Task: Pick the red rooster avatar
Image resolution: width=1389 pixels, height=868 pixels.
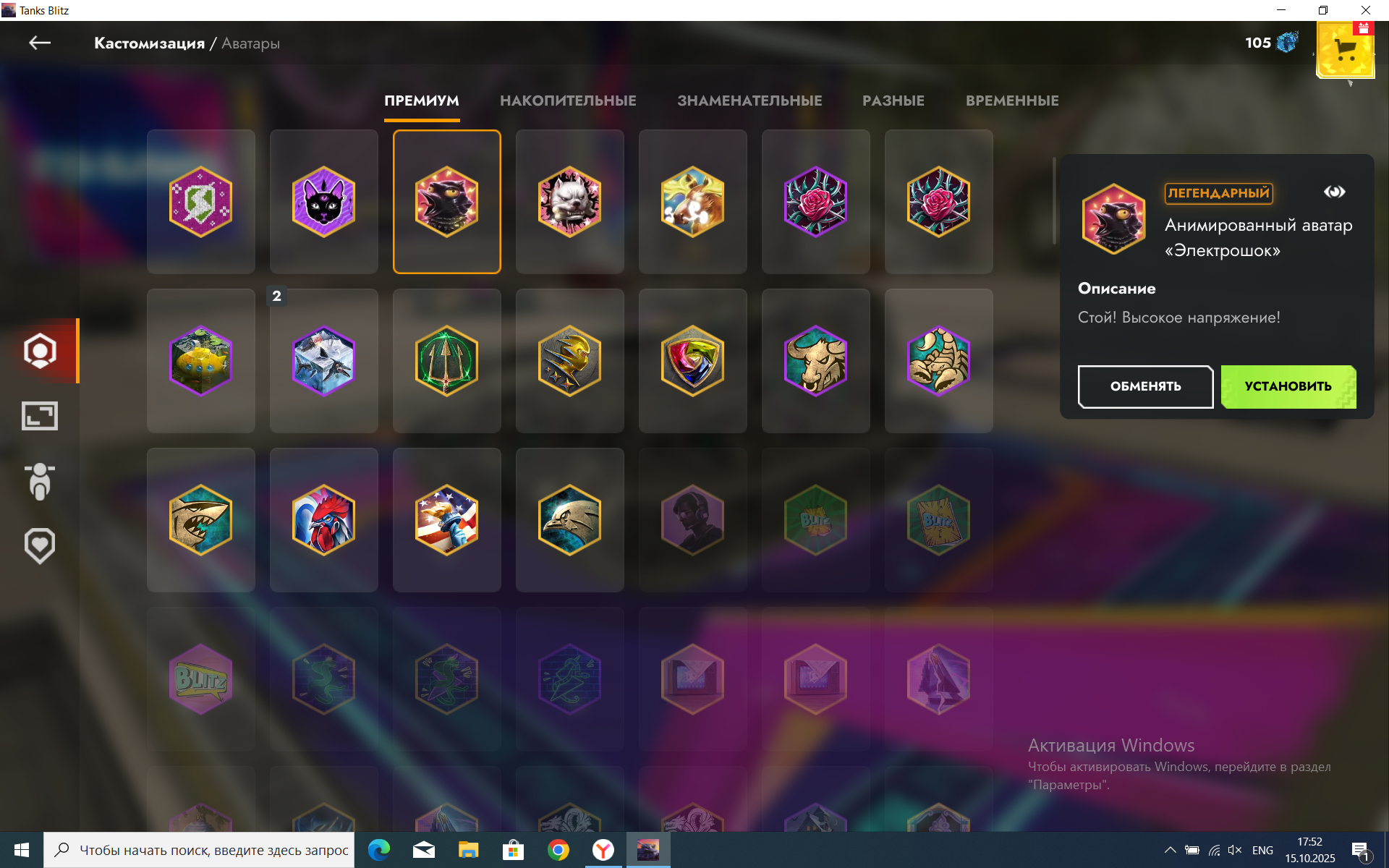Action: [323, 520]
